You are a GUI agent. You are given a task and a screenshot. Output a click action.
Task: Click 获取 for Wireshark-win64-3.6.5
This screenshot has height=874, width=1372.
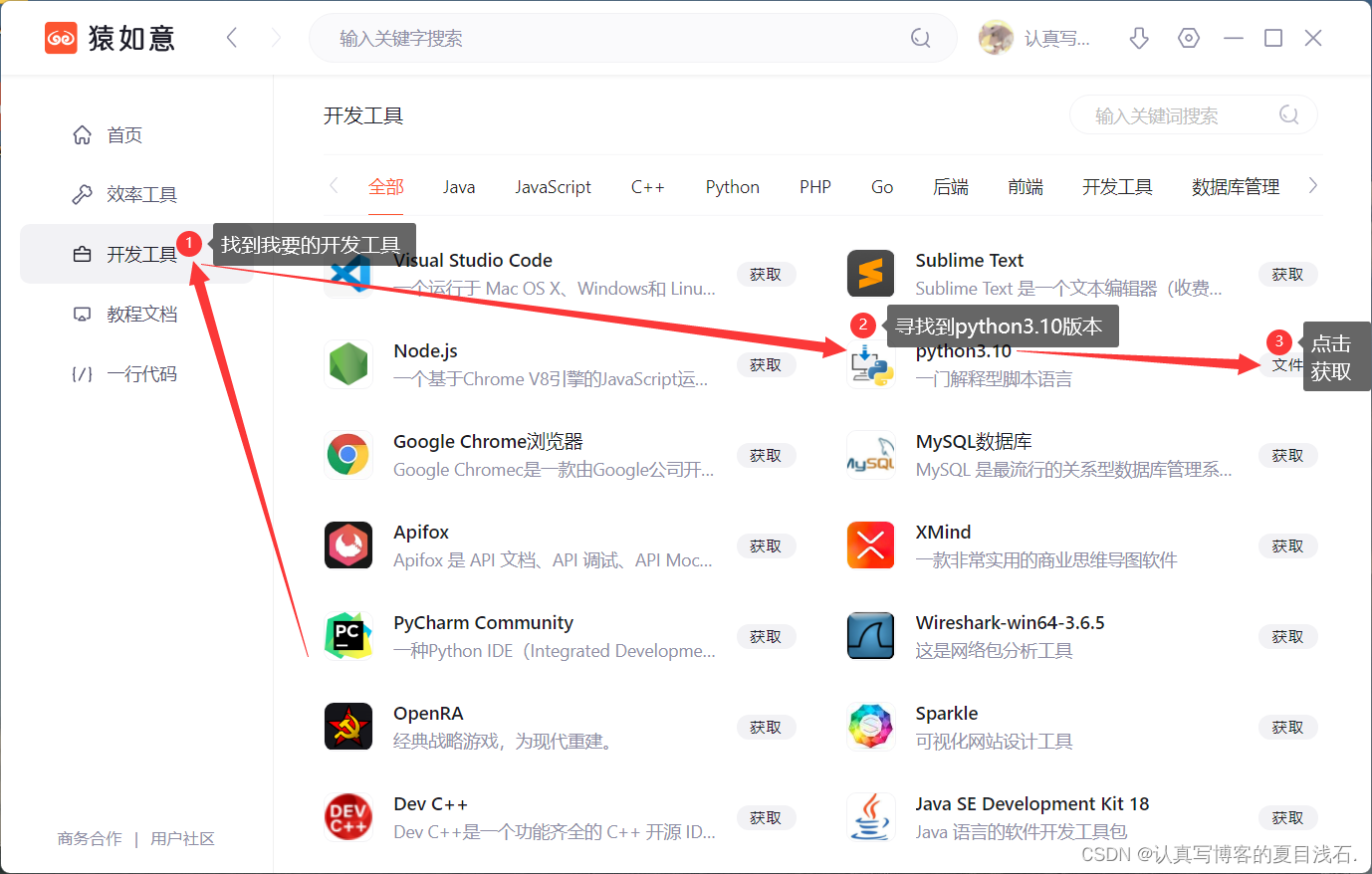[x=1288, y=636]
